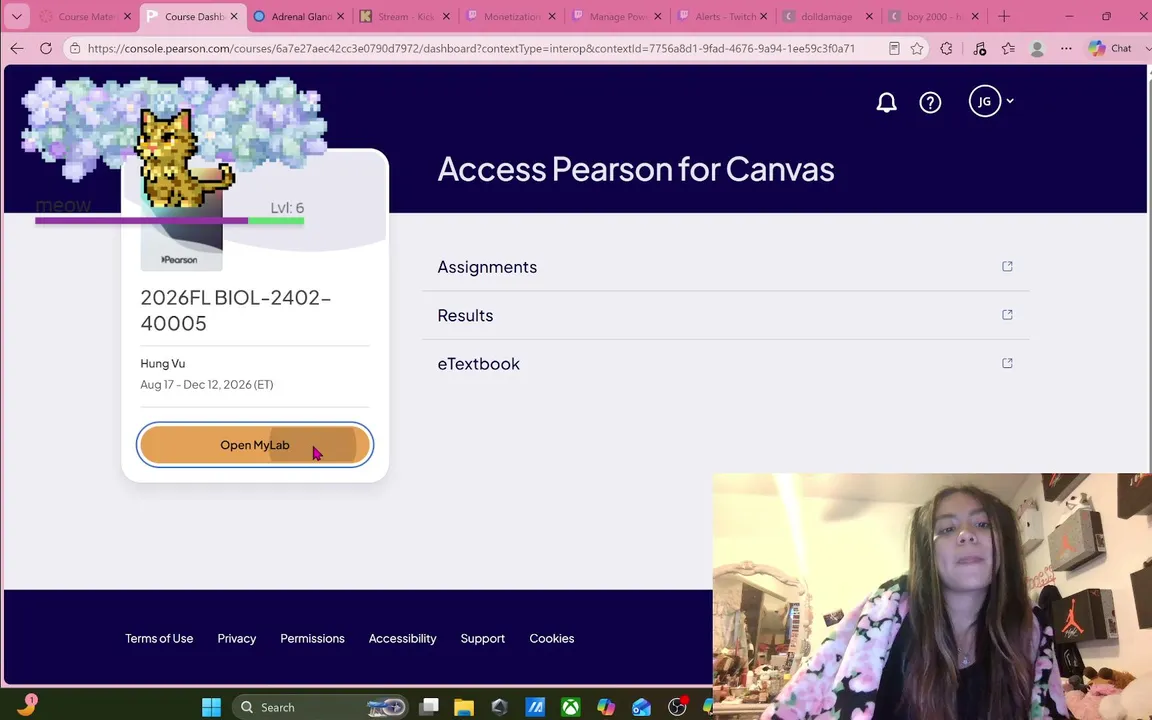This screenshot has height=720, width=1152.
Task: Open the Results external link icon
Action: click(1007, 314)
